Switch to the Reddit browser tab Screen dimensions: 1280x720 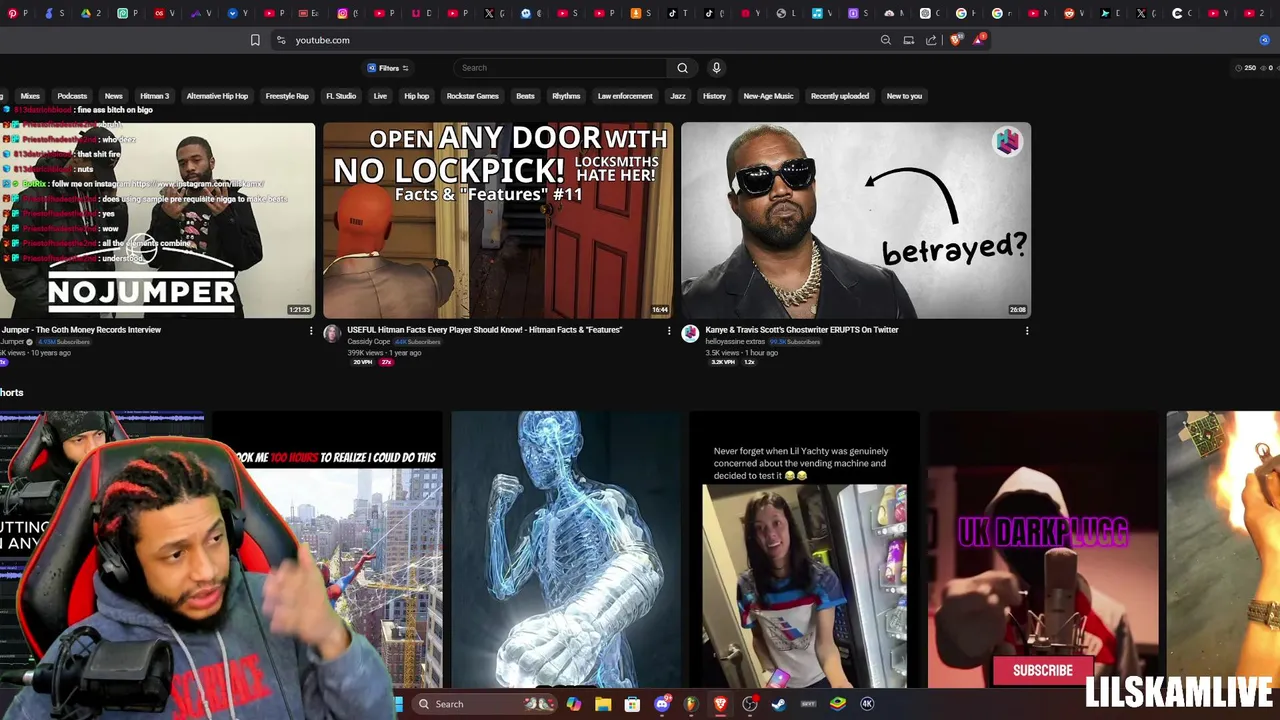tap(1072, 13)
